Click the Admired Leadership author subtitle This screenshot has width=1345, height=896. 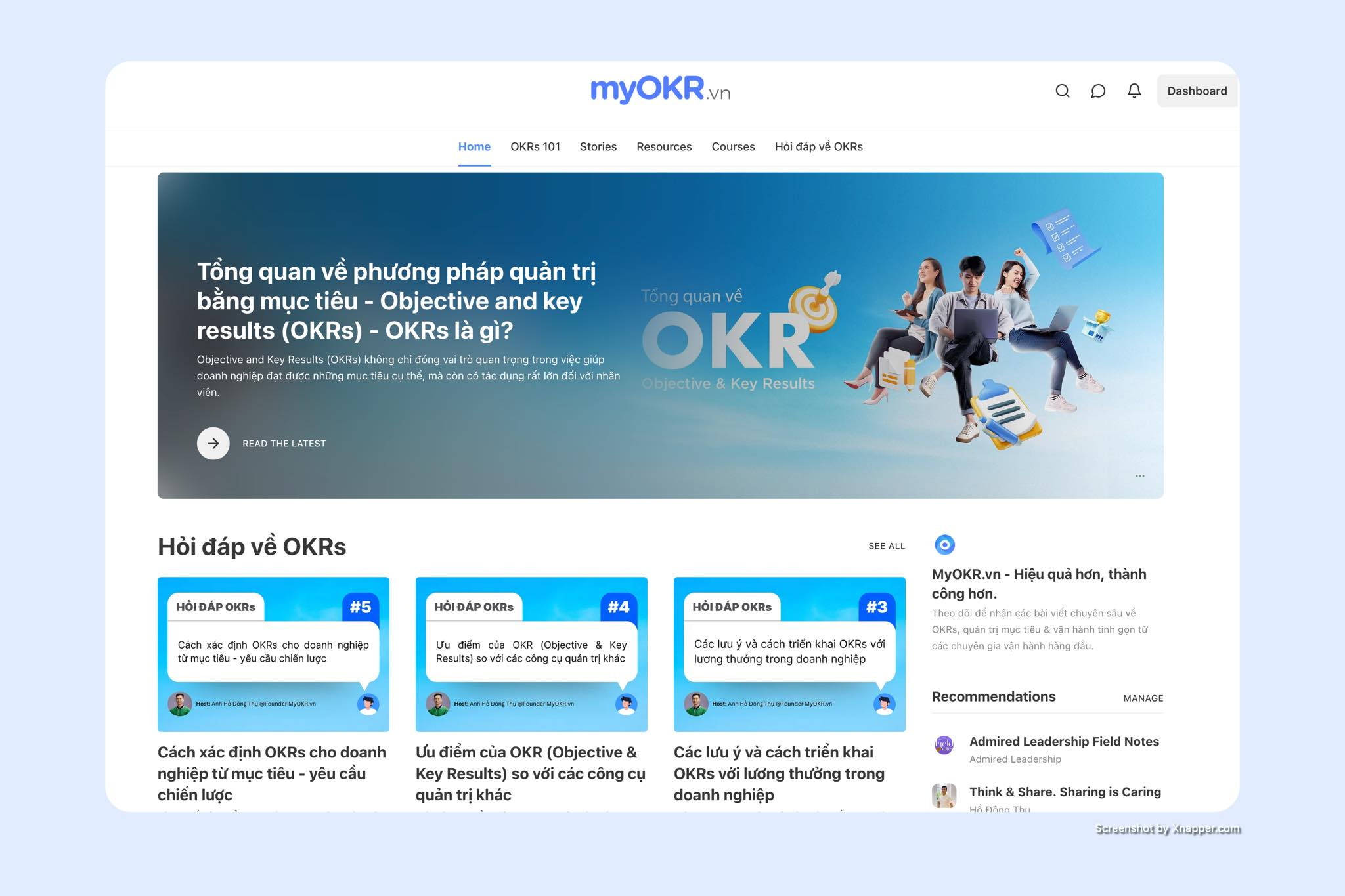(1015, 759)
